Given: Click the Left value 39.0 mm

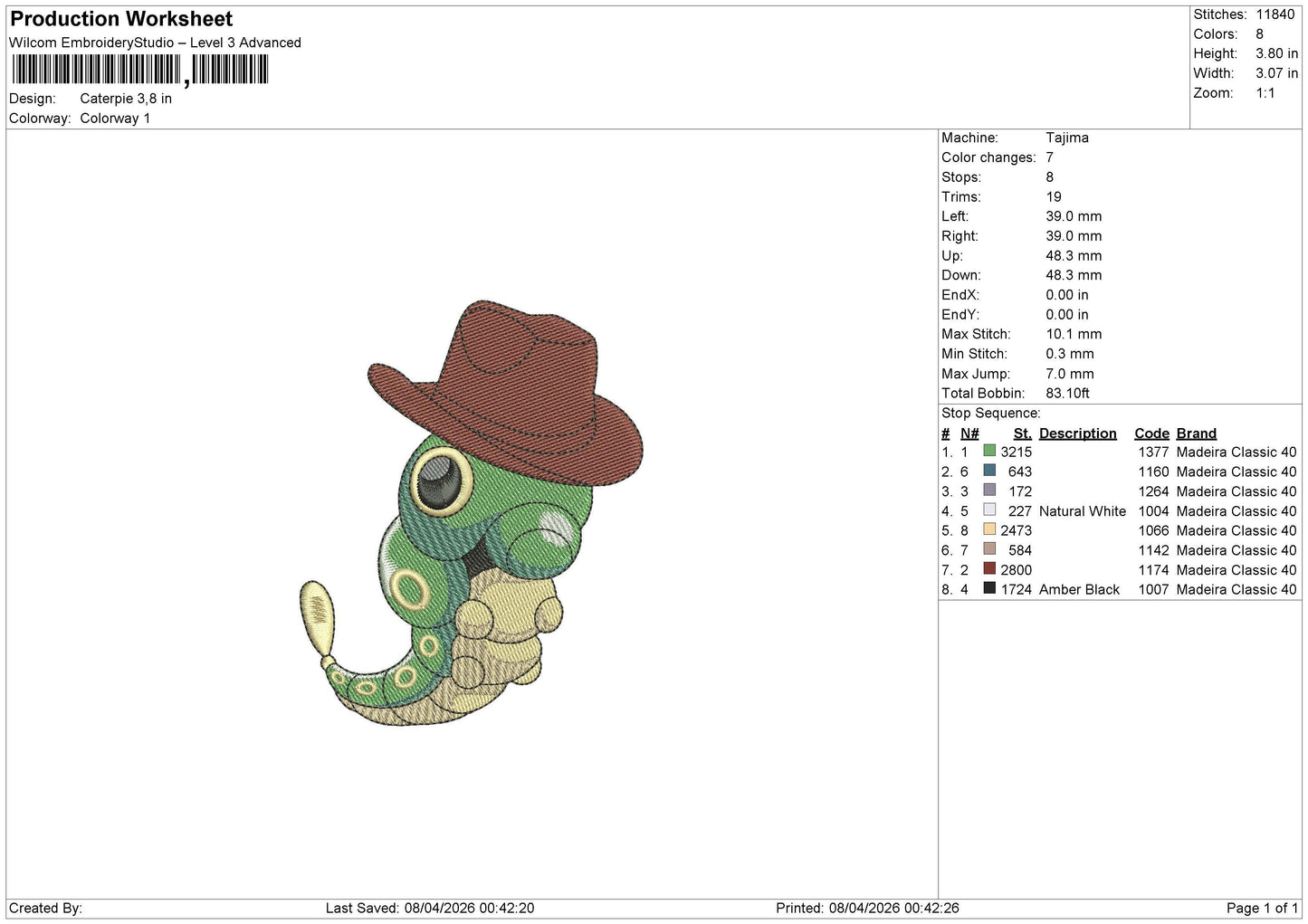Looking at the screenshot, I should 1074,216.
